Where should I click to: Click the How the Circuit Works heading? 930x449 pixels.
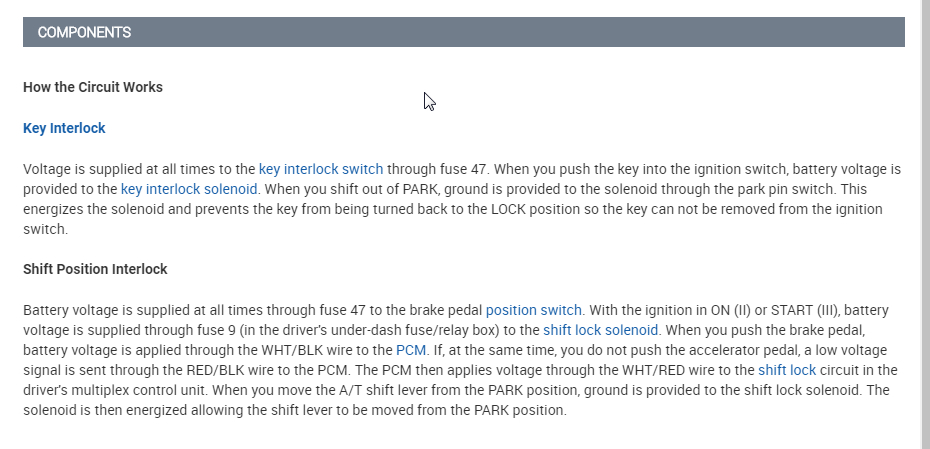[93, 87]
